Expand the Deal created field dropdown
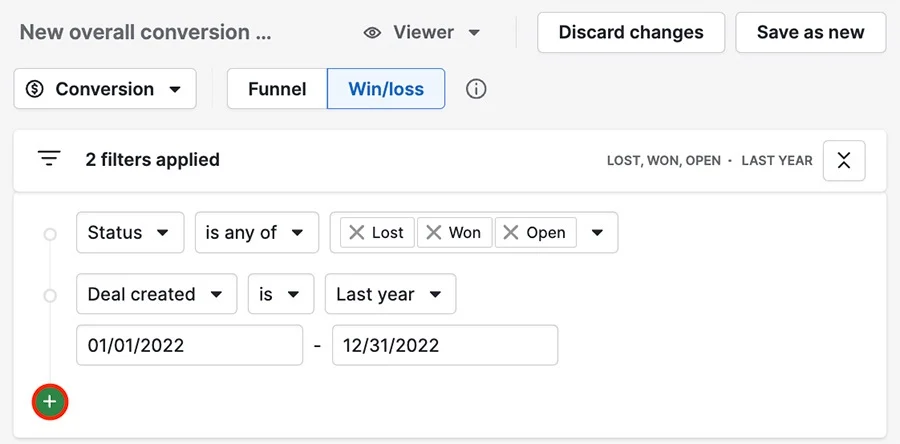 pos(157,294)
